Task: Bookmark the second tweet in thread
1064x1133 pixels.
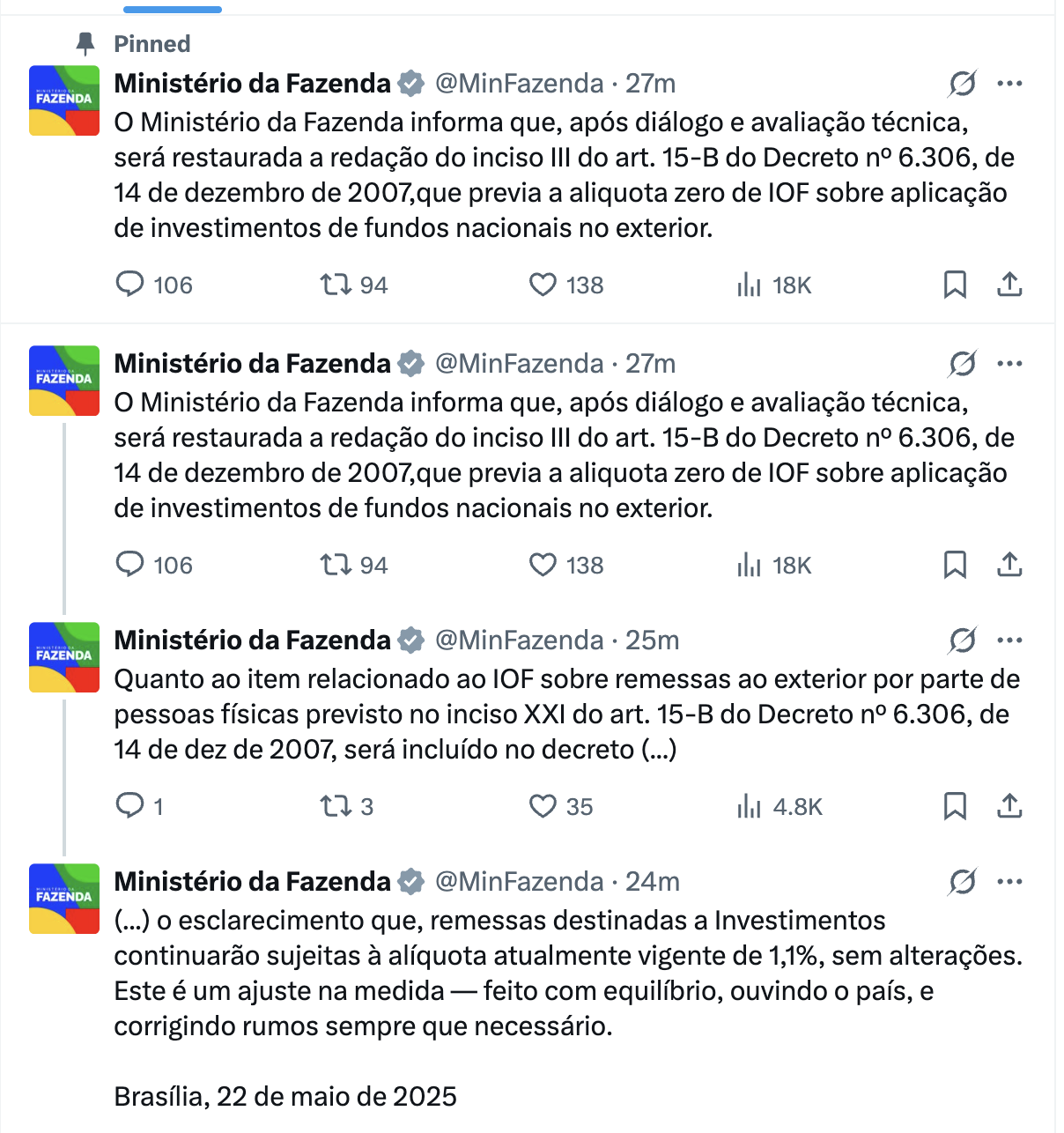Action: [x=955, y=565]
